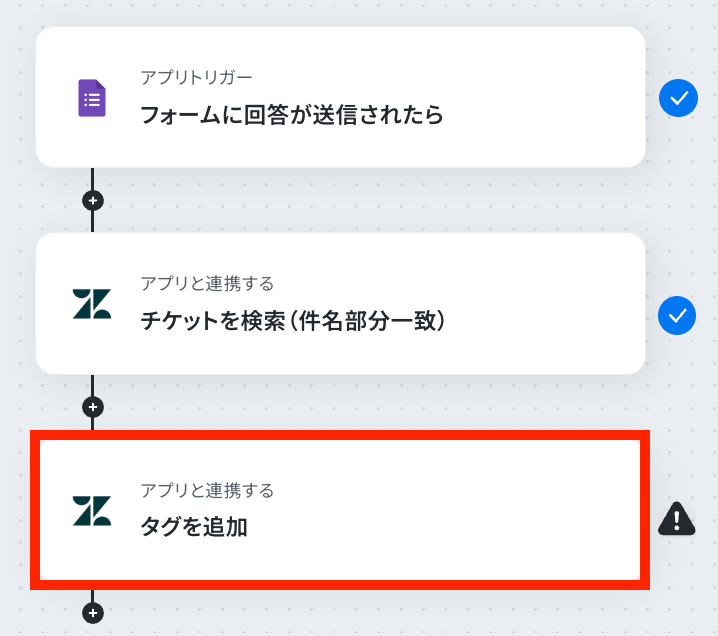Click Zendesk icon on ticket search step
Image resolution: width=718 pixels, height=636 pixels.
pos(92,304)
